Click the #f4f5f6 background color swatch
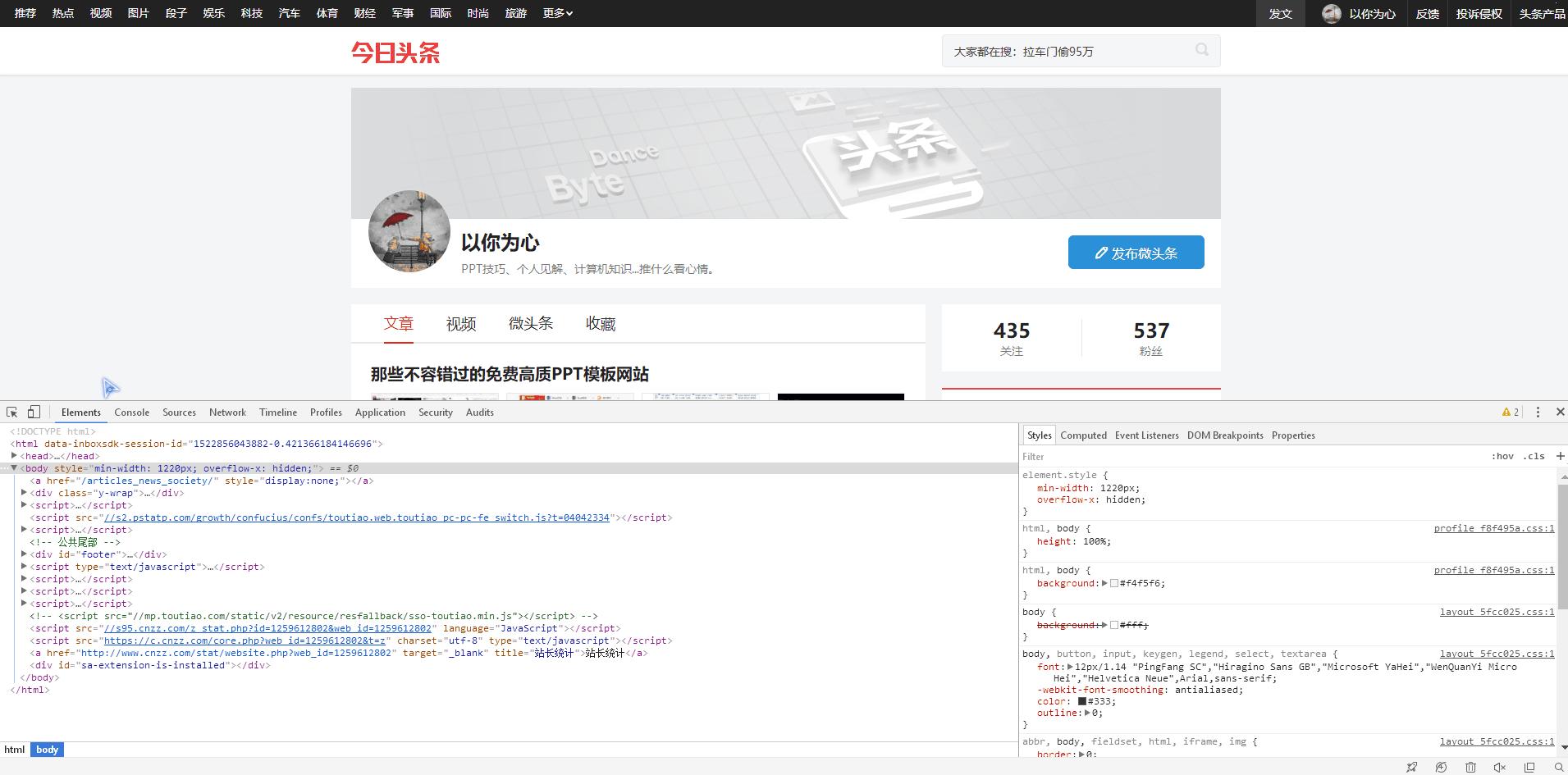Image resolution: width=1568 pixels, height=775 pixels. (x=1114, y=583)
